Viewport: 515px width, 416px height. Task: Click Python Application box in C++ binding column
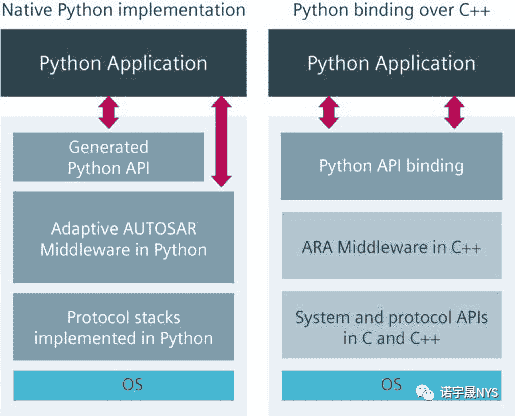pos(392,63)
